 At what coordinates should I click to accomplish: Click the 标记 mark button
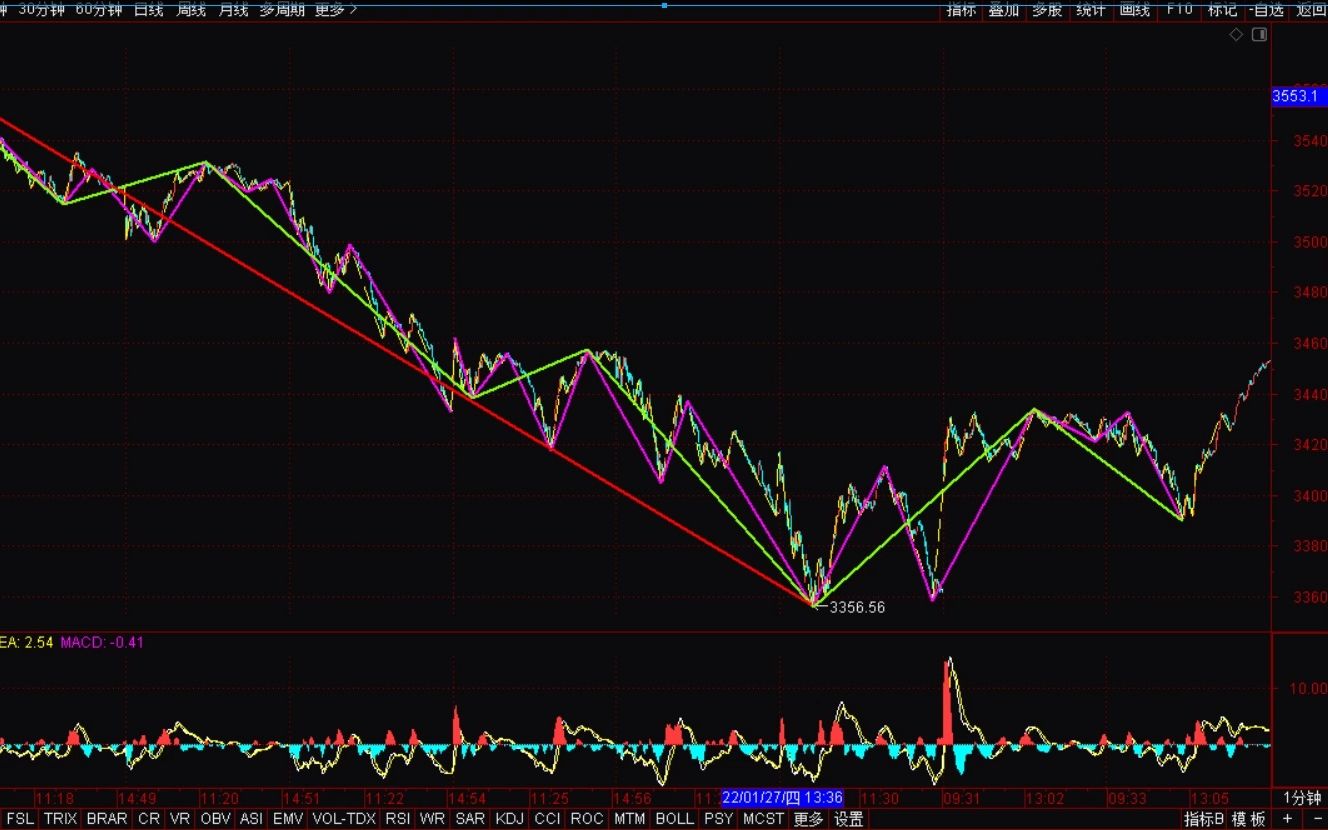tap(1222, 9)
